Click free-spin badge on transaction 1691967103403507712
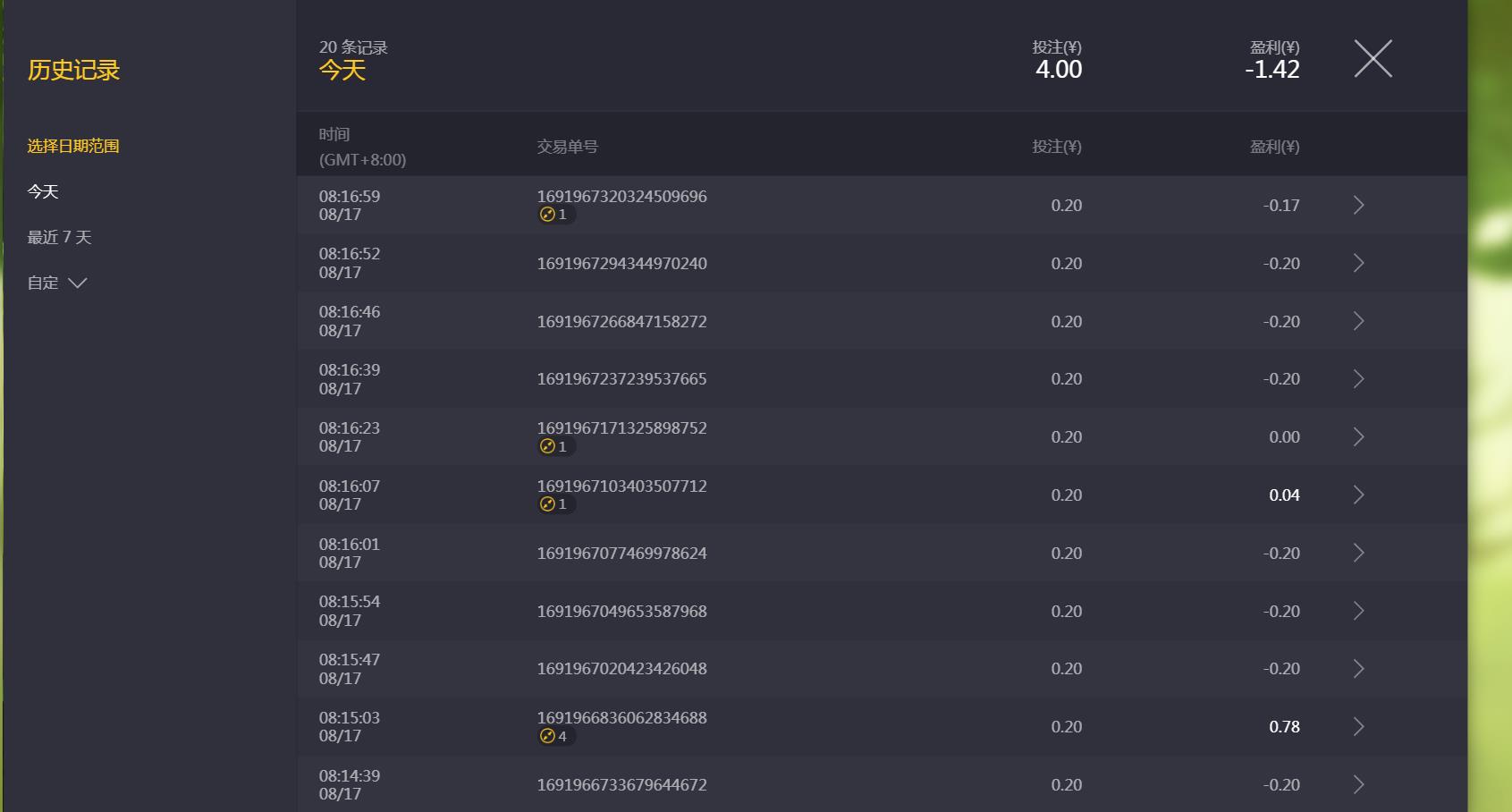 (555, 504)
